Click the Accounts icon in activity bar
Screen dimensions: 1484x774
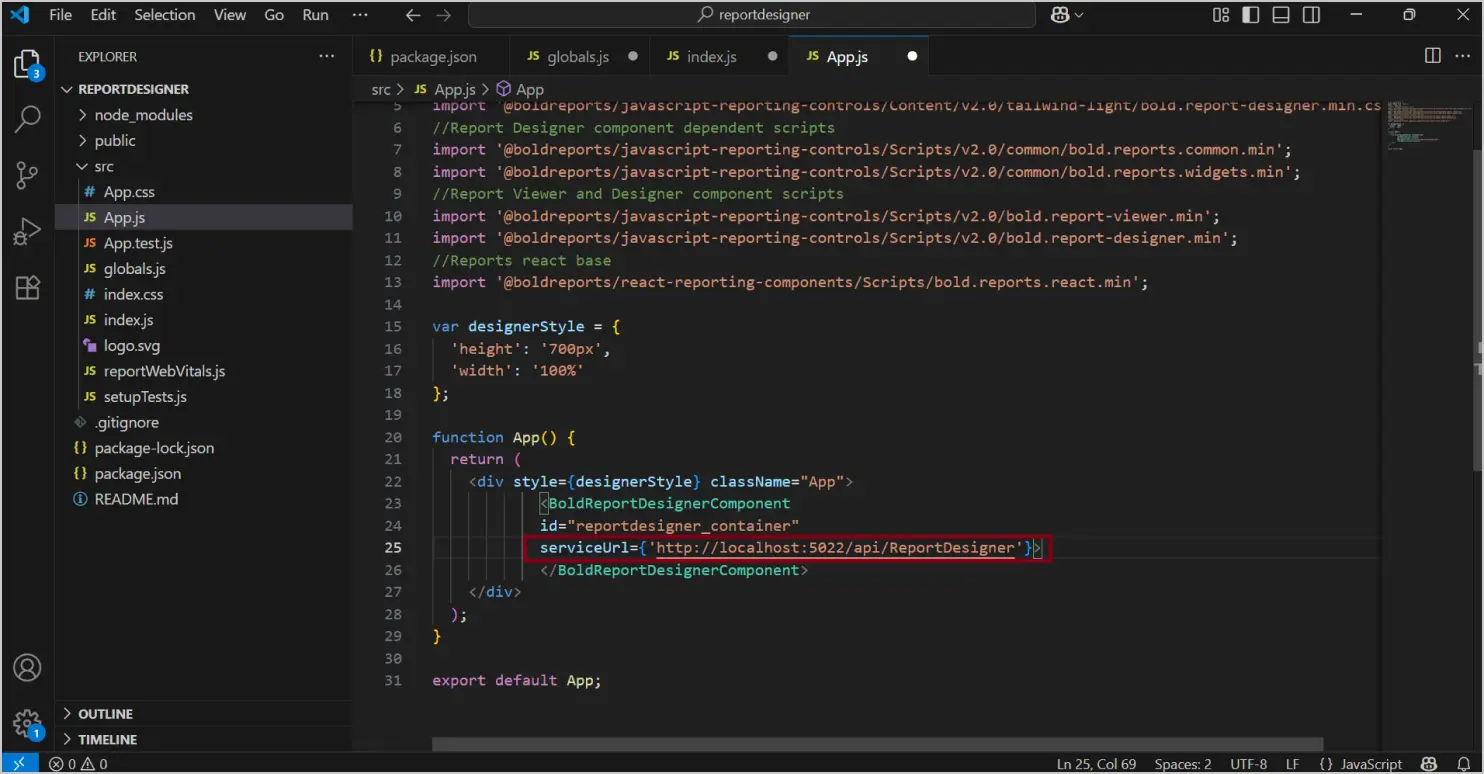click(x=27, y=668)
